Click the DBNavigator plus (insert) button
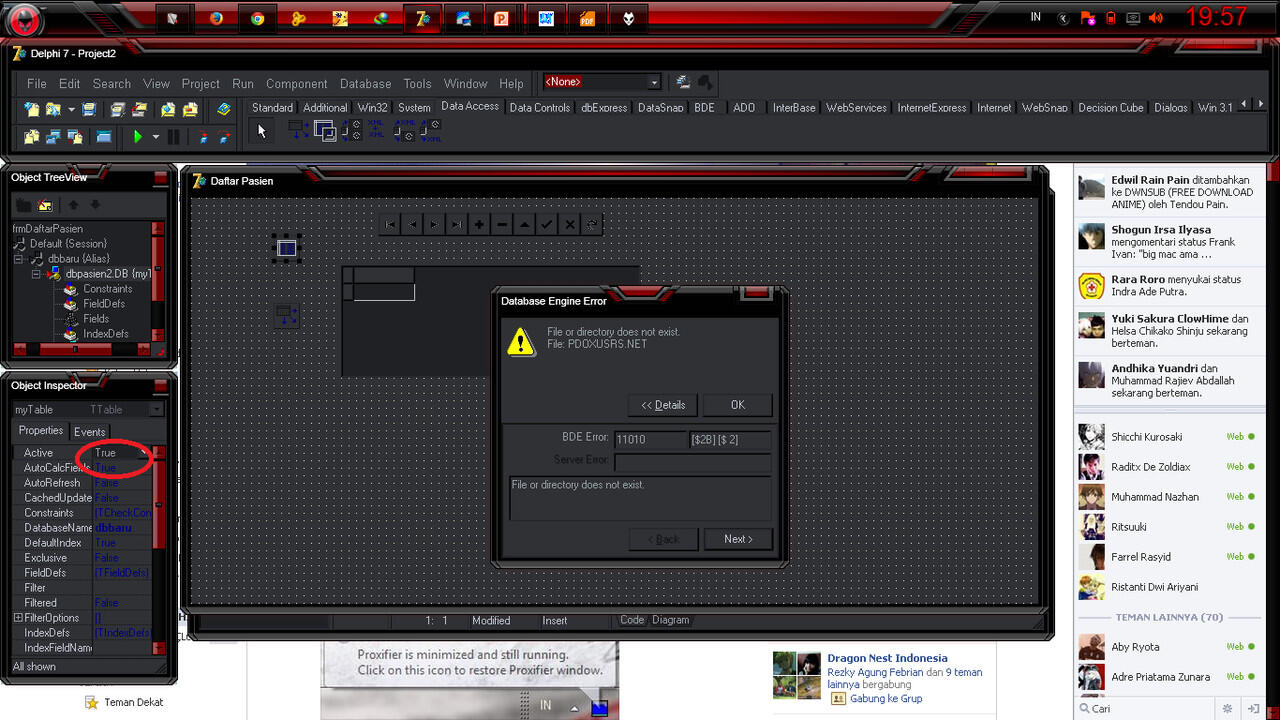 pos(479,225)
